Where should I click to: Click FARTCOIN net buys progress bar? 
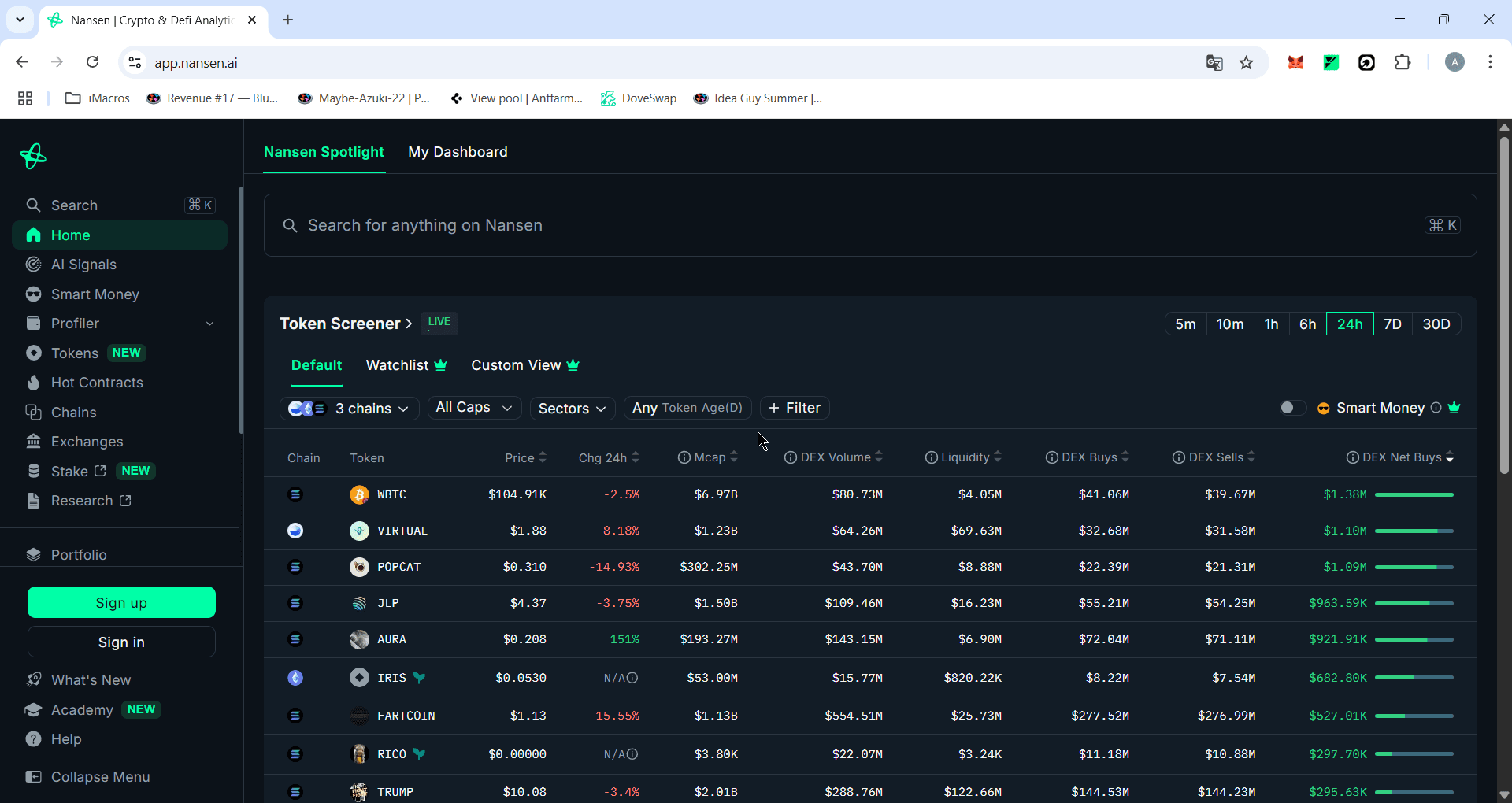[1414, 716]
